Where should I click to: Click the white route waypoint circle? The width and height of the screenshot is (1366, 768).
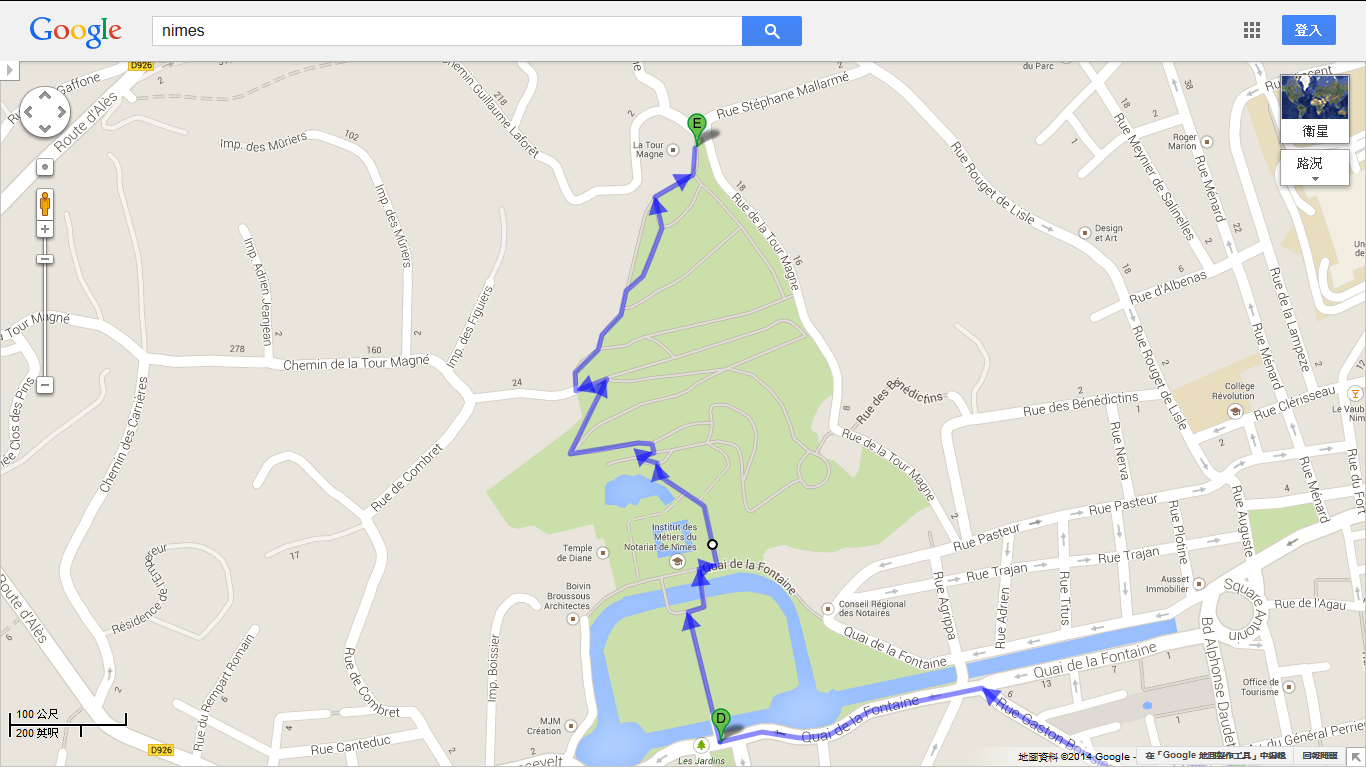click(712, 545)
